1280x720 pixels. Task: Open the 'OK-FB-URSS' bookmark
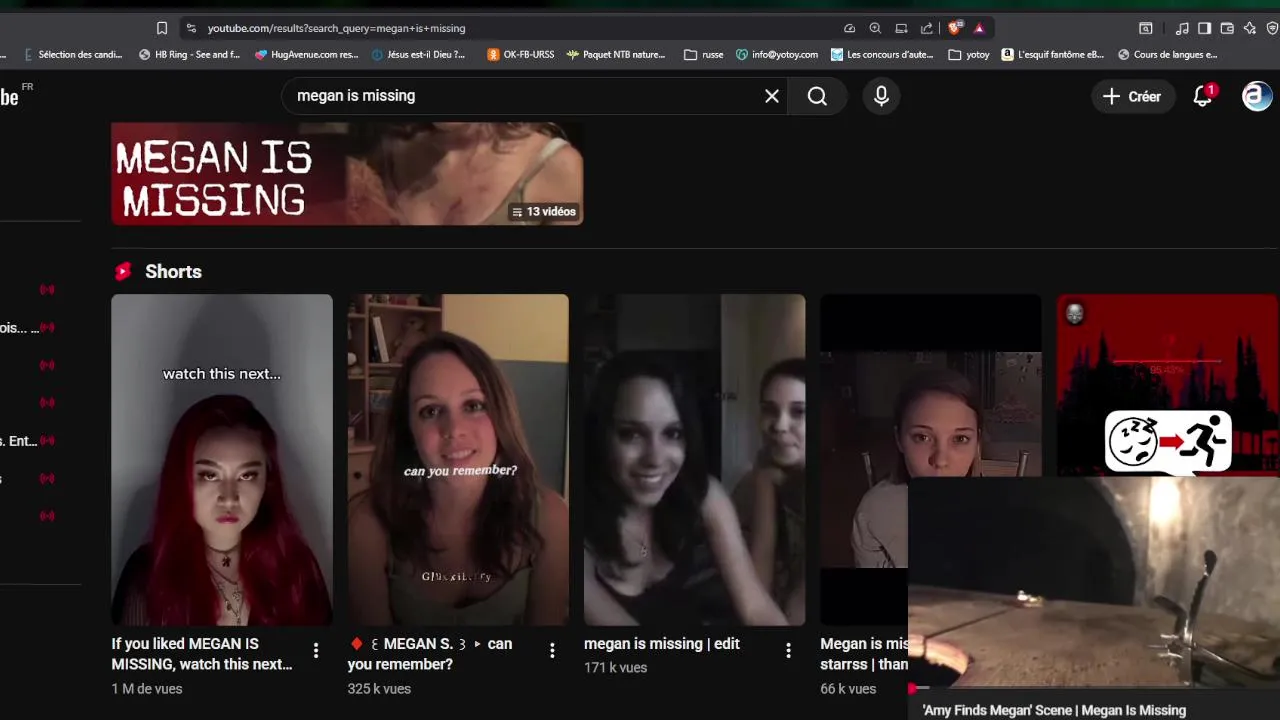pyautogui.click(x=520, y=55)
